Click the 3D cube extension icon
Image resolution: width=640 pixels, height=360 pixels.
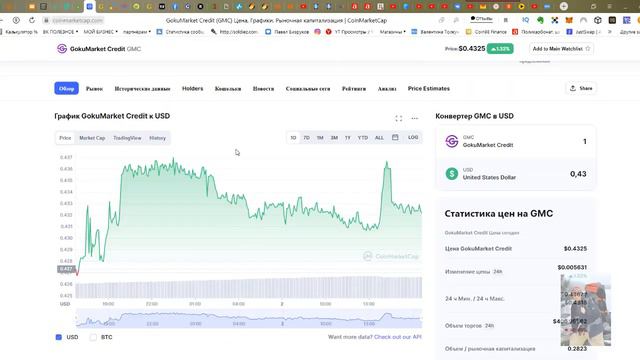pyautogui.click(x=598, y=20)
